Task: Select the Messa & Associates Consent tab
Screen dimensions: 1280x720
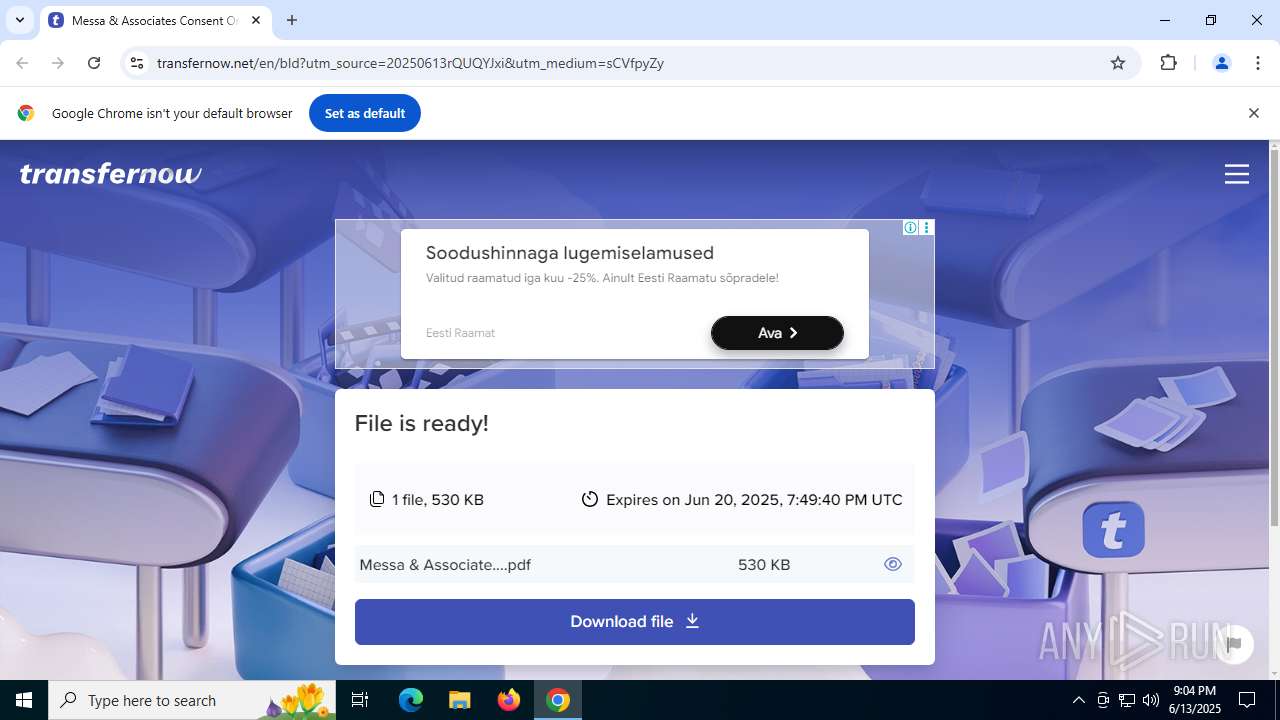Action: pyautogui.click(x=155, y=20)
